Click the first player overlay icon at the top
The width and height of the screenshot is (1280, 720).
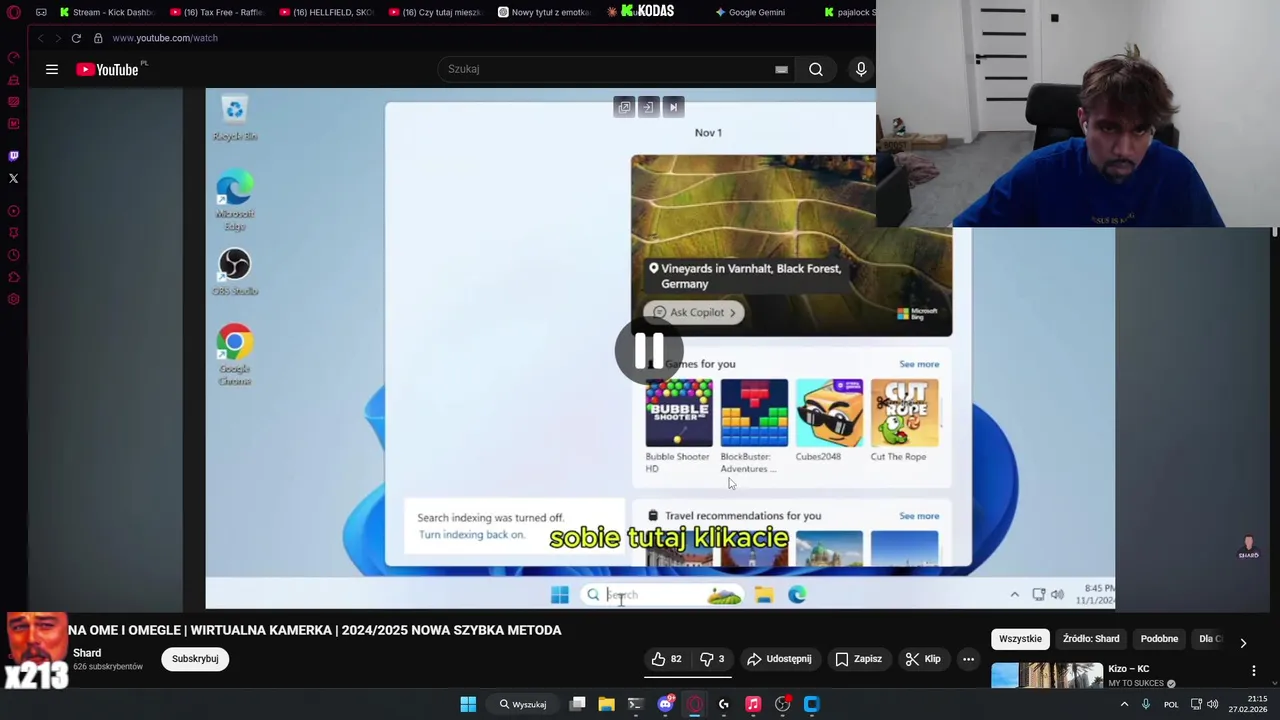[624, 107]
